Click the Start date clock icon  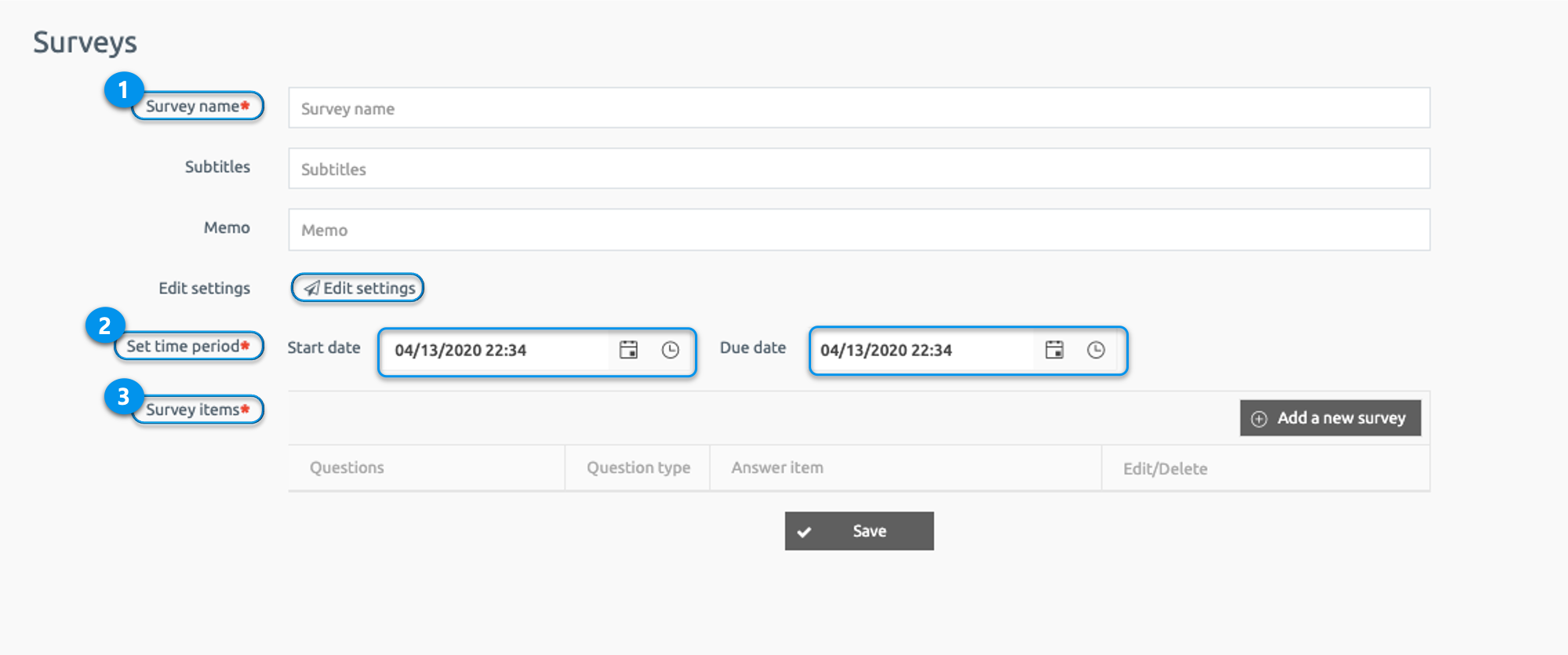tap(670, 350)
